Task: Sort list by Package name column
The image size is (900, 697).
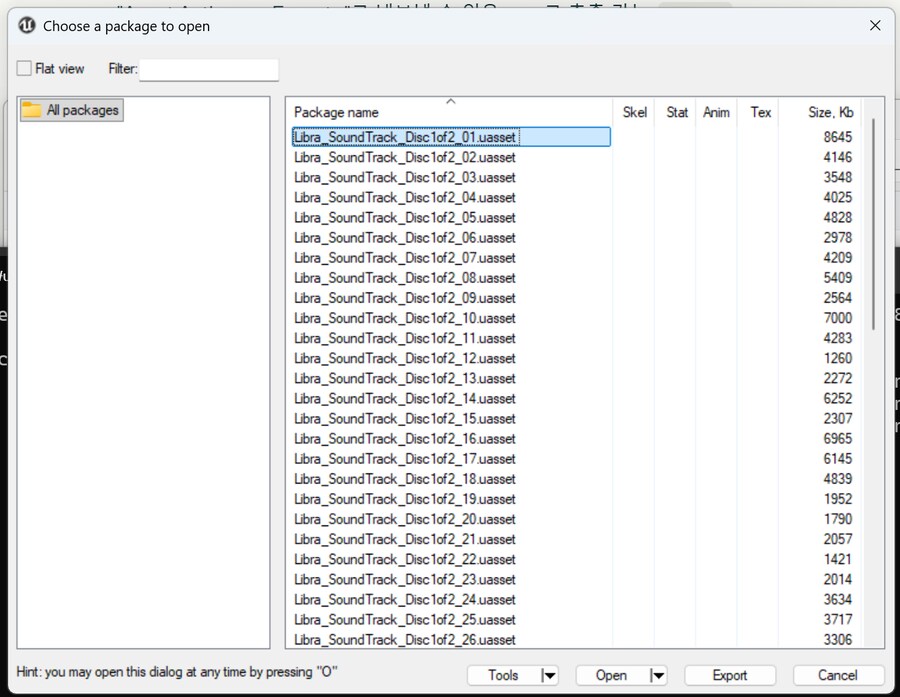Action: 336,113
